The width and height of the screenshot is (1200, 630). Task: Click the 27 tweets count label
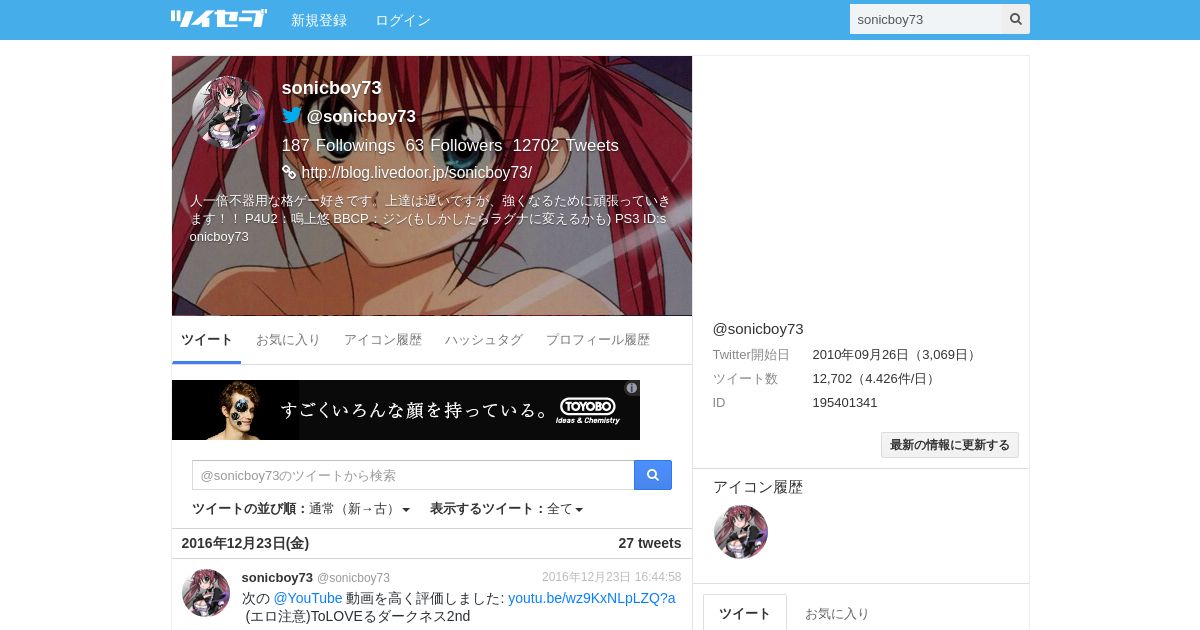[x=650, y=543]
